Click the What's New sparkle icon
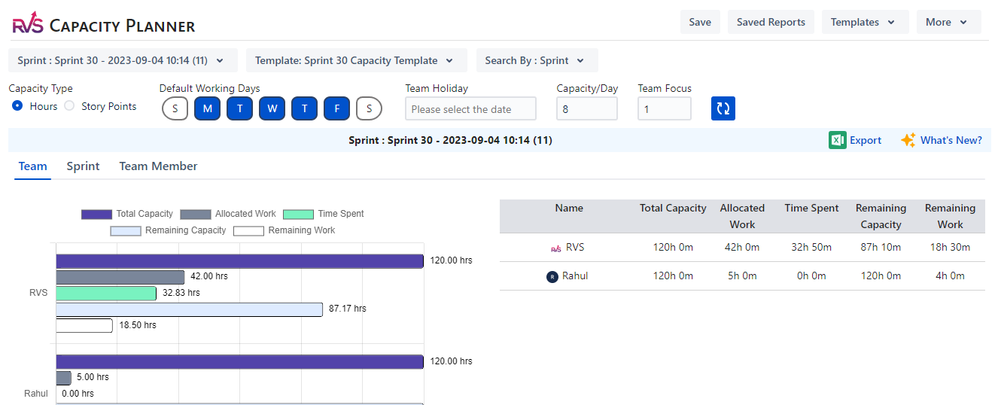The height and width of the screenshot is (405, 998). tap(908, 140)
